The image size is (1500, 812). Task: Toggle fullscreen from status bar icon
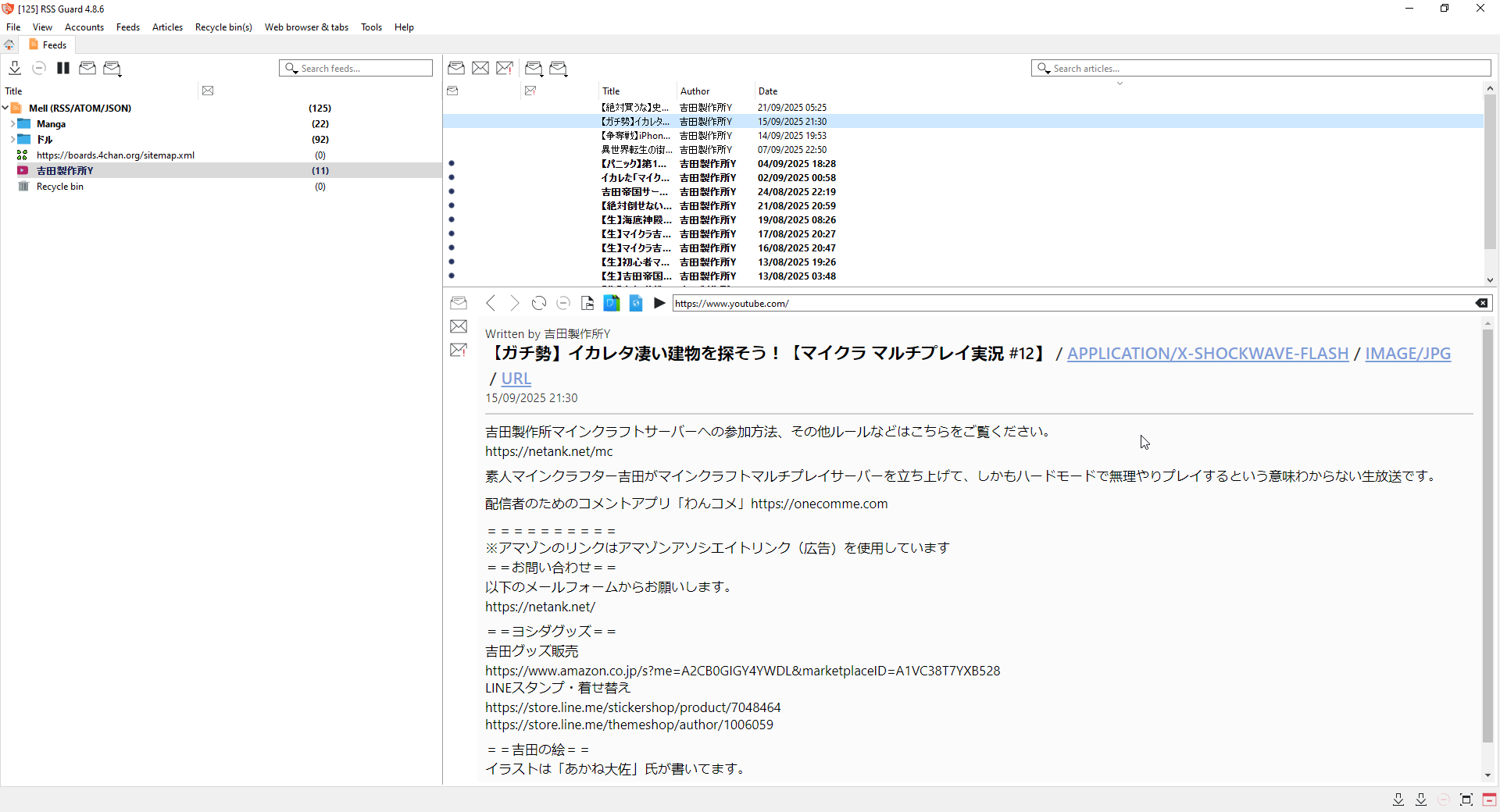(x=1466, y=800)
